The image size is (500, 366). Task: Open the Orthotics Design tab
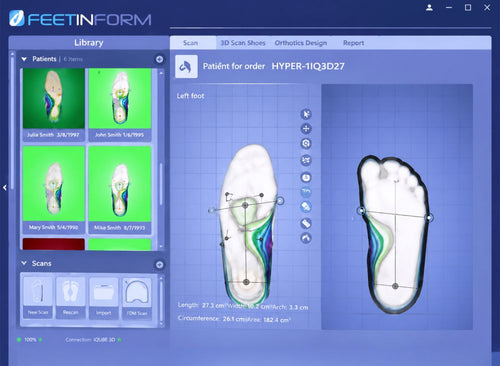[x=301, y=43]
